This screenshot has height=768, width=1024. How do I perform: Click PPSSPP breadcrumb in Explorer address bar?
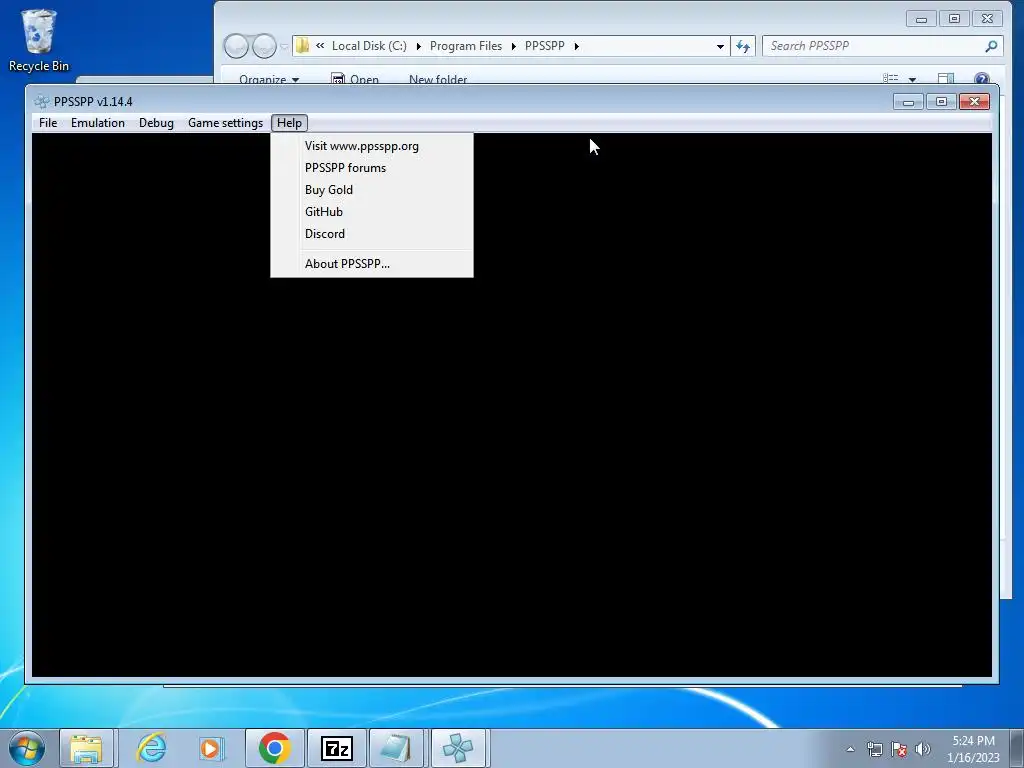pyautogui.click(x=545, y=46)
